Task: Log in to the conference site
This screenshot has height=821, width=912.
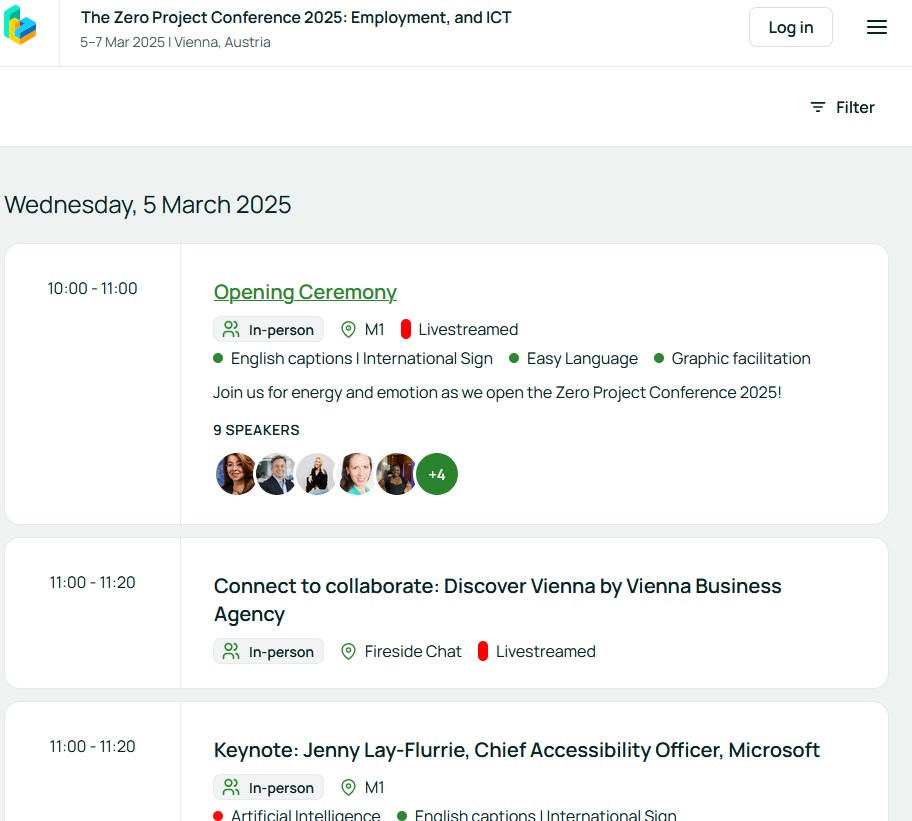Action: point(790,28)
